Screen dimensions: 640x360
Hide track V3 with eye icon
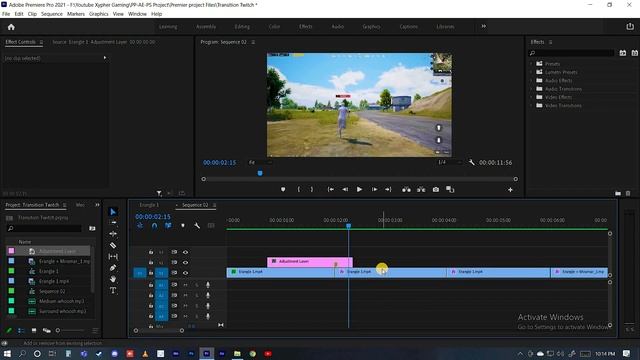185,252
